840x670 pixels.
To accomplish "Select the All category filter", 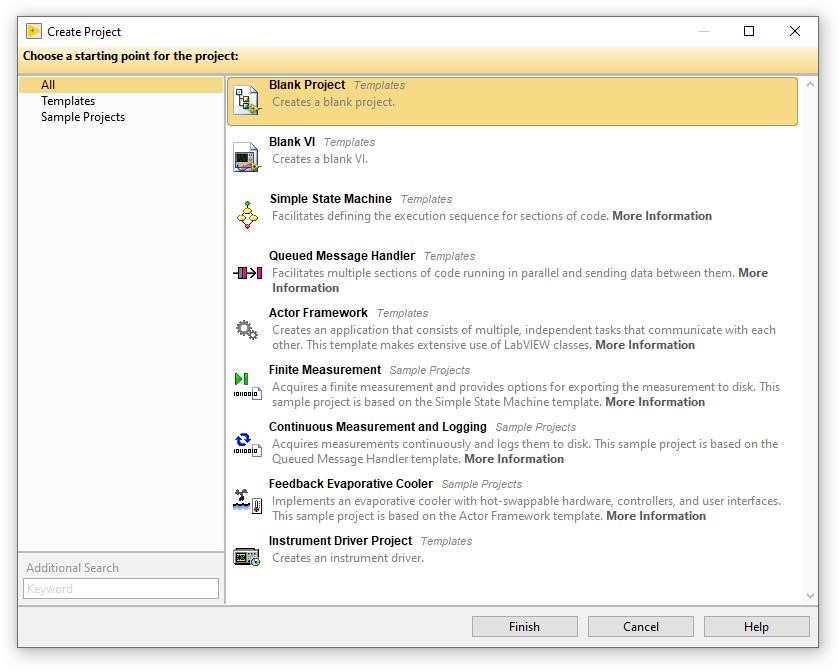I will click(x=48, y=85).
